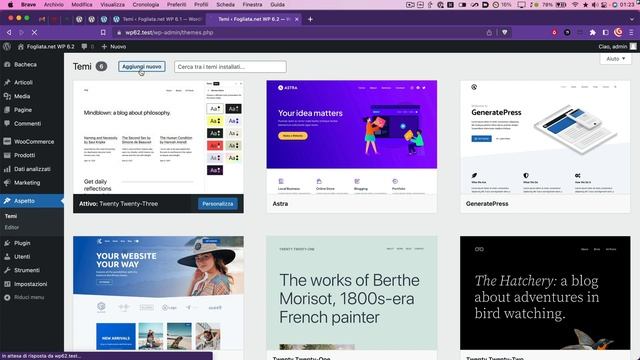640x360 pixels.
Task: Focus the Cerca tra i temi installati field
Action: 230,67
